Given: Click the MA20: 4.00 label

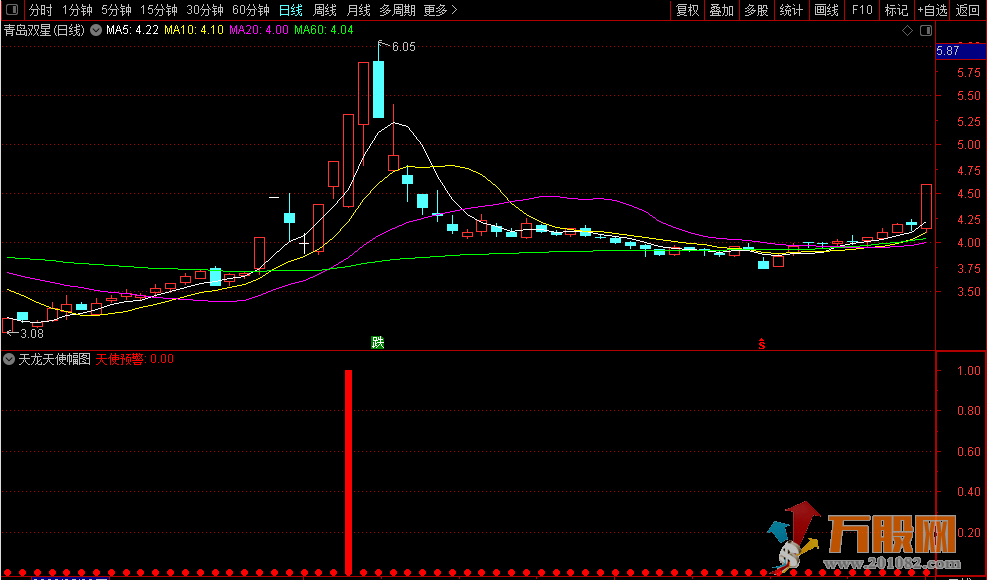Looking at the screenshot, I should (x=259, y=30).
